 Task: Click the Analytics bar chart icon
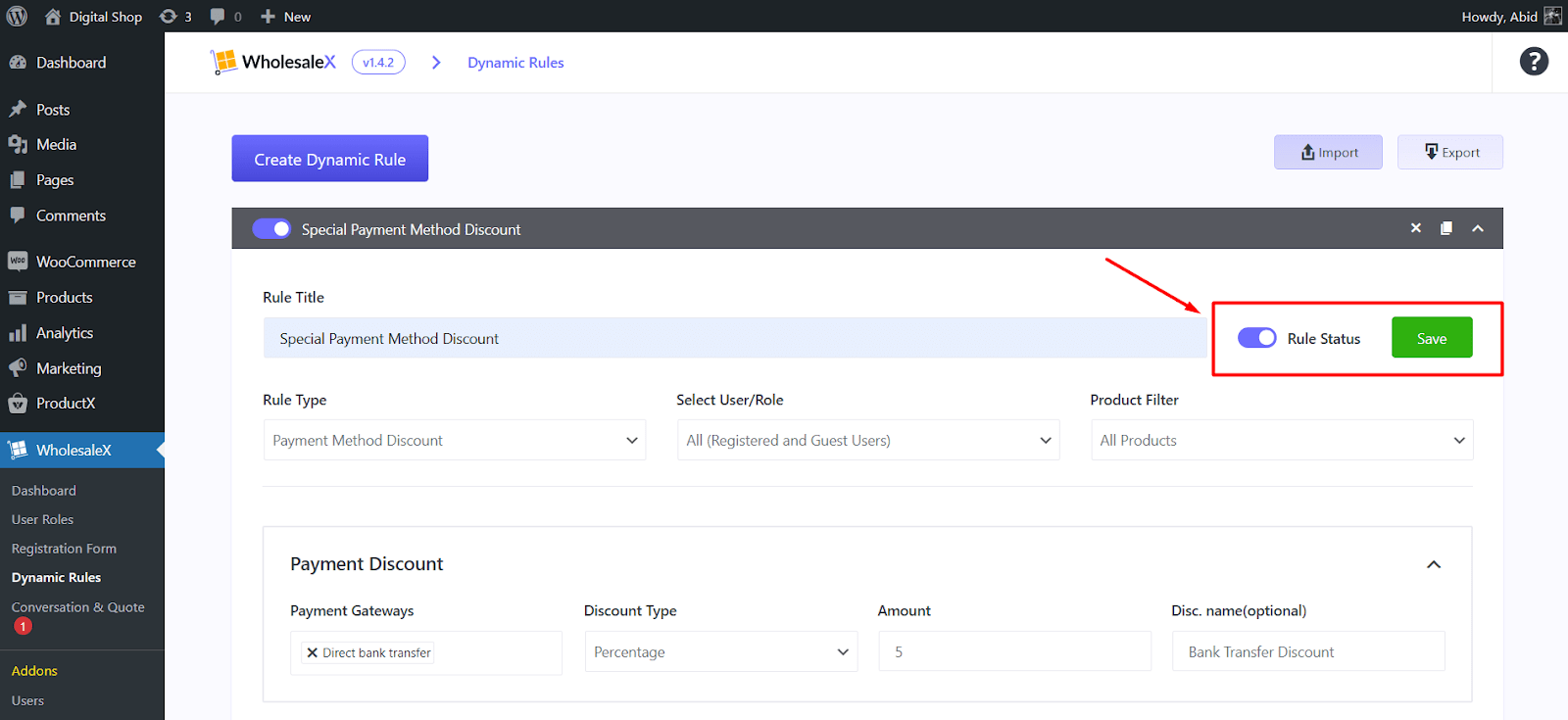18,333
